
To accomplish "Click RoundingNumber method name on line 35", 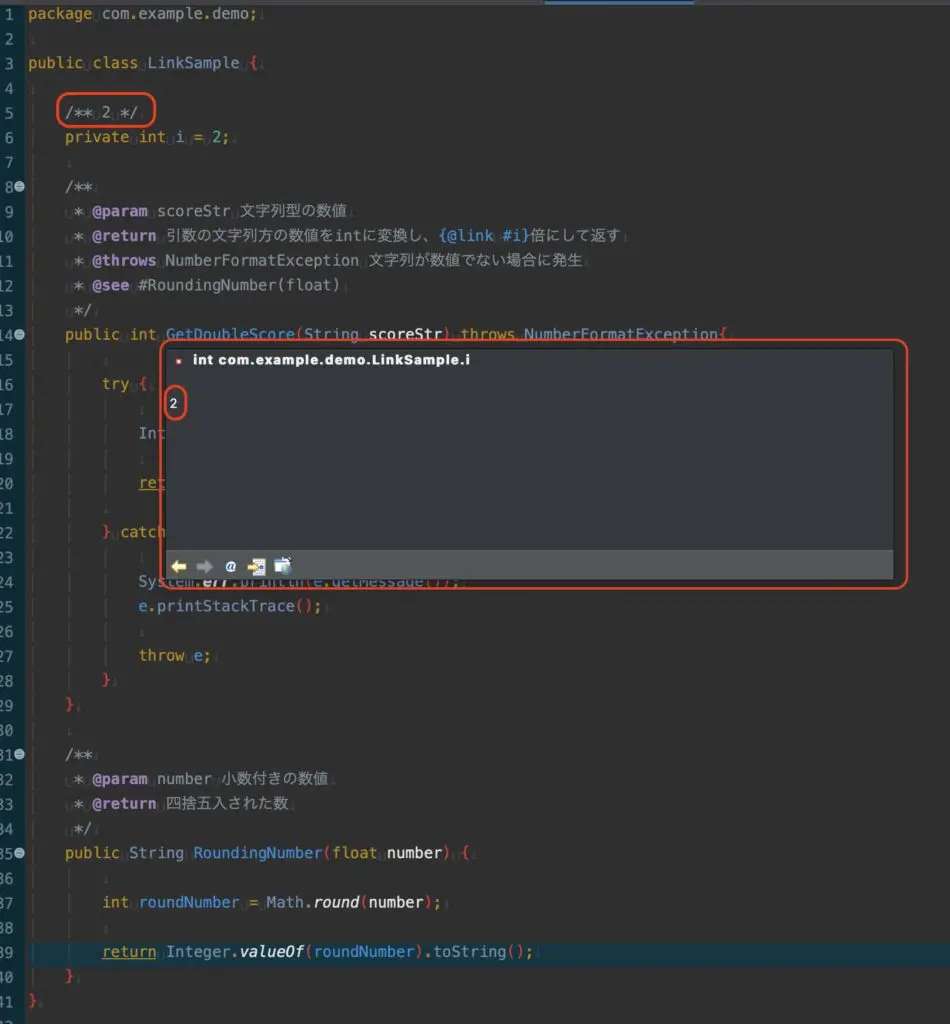I will 258,853.
